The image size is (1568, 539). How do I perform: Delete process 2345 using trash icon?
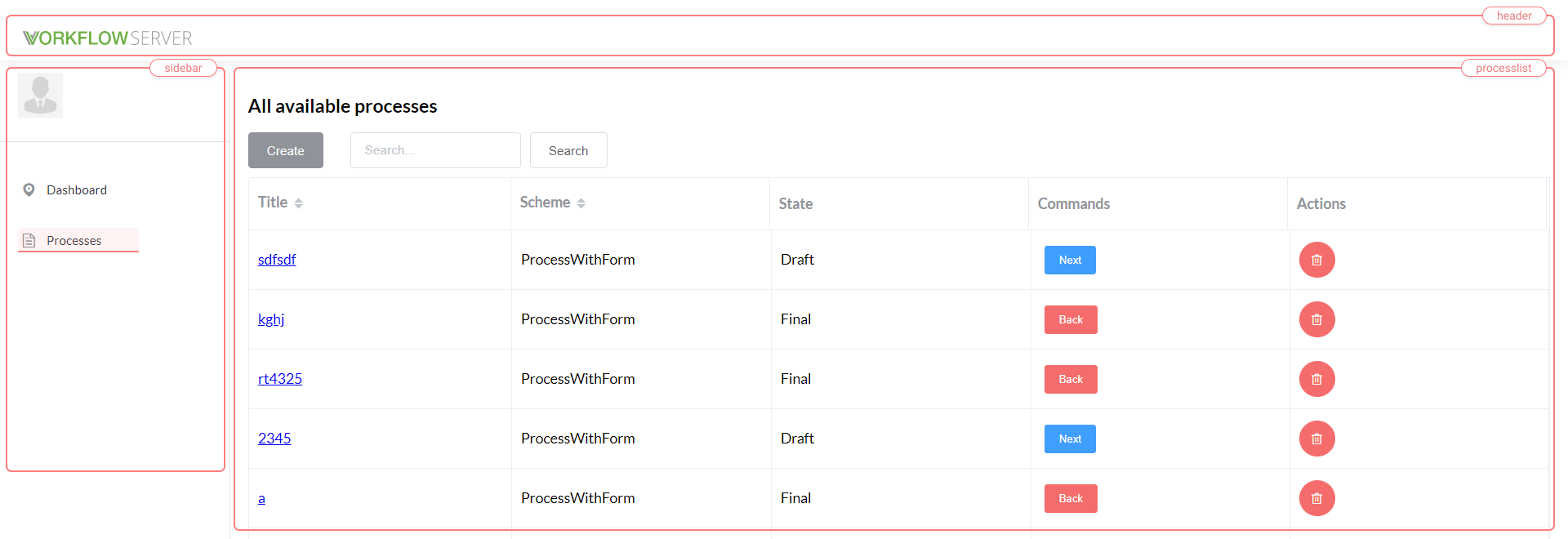[x=1316, y=439]
